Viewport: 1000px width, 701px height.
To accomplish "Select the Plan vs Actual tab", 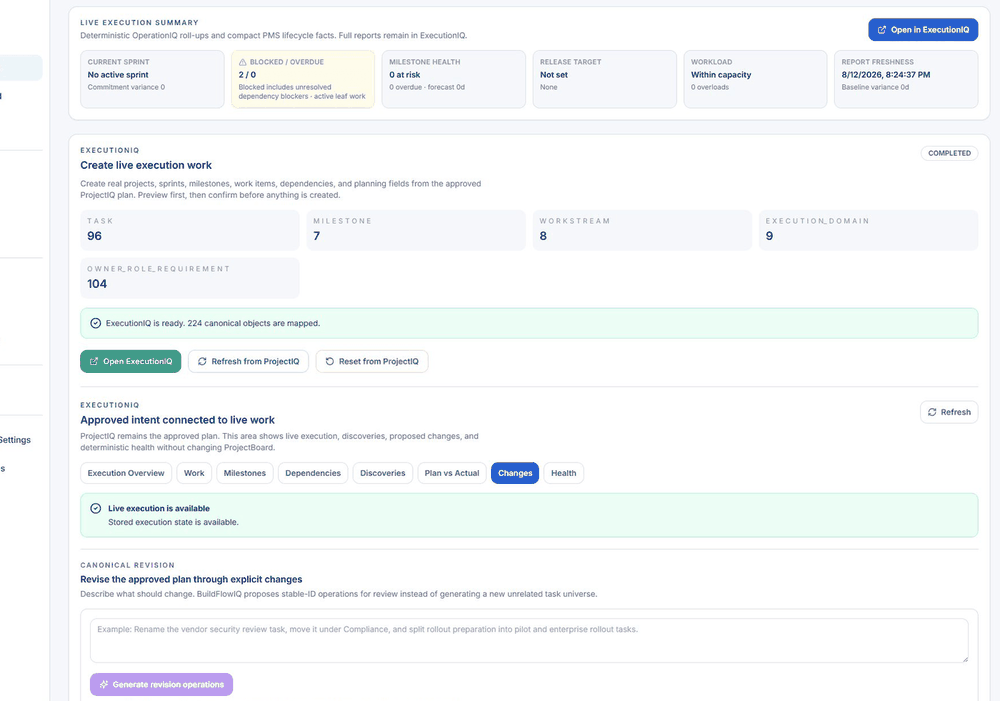I will [452, 473].
